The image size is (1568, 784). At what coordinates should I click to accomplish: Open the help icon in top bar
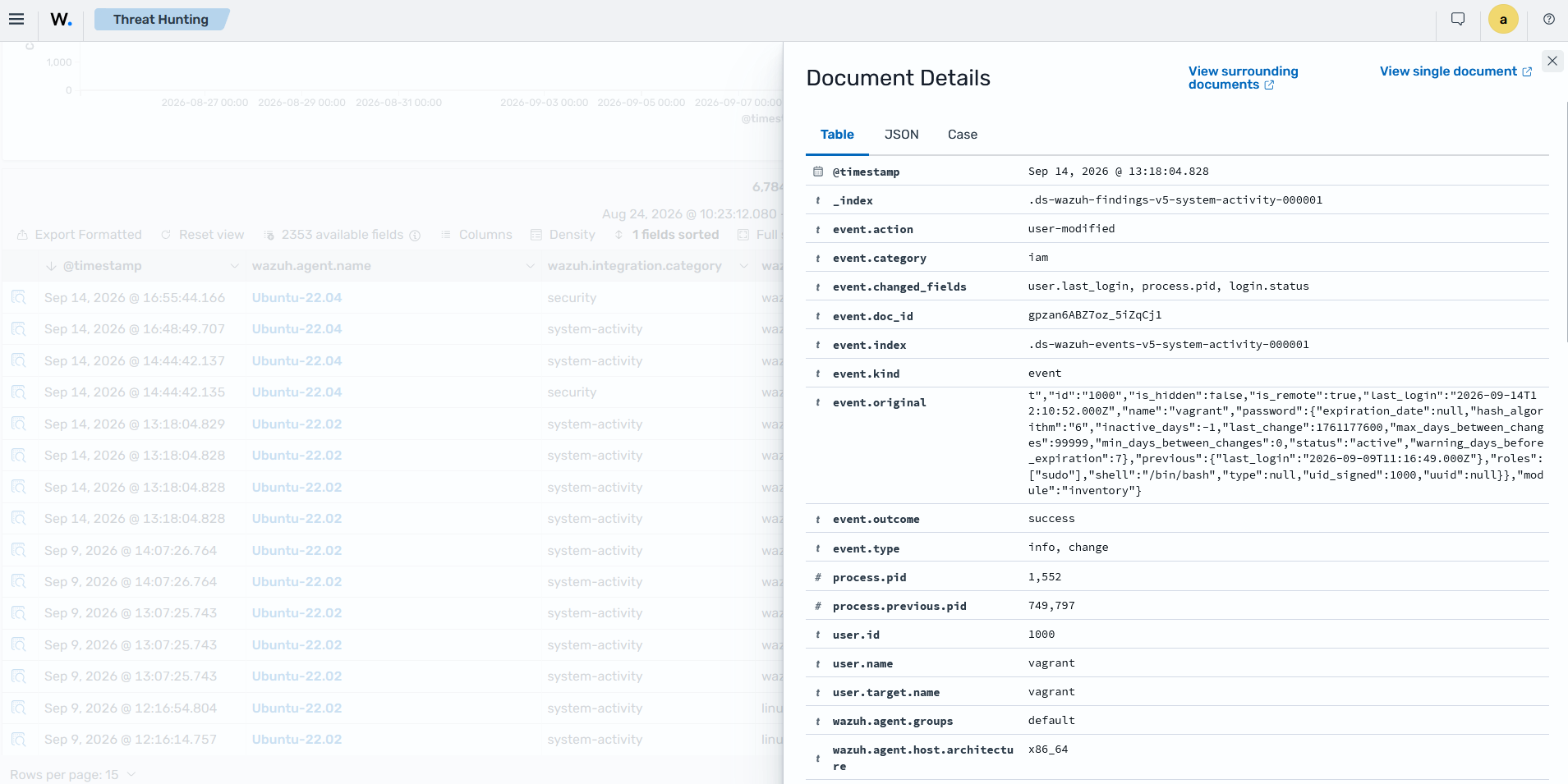(x=1549, y=19)
